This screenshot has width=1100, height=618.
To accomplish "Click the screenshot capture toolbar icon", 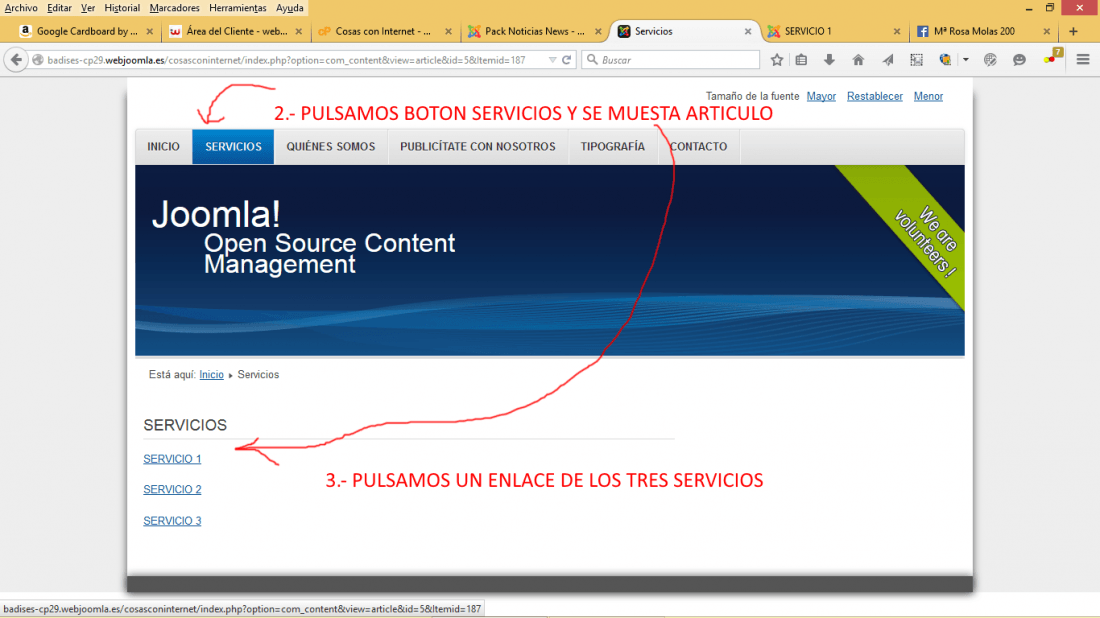I will (916, 60).
